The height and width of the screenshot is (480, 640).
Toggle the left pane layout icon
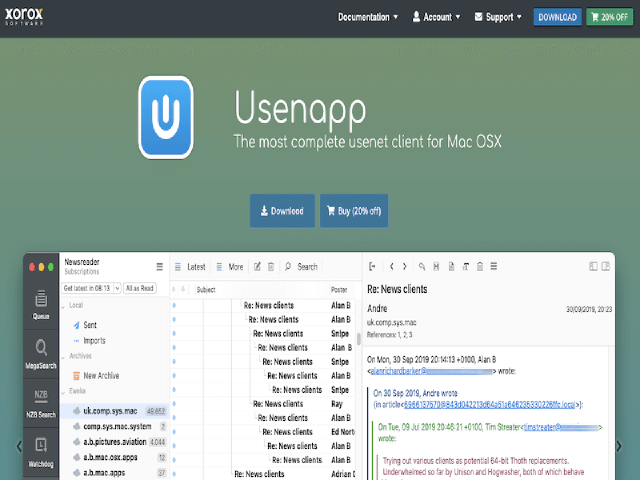(593, 267)
